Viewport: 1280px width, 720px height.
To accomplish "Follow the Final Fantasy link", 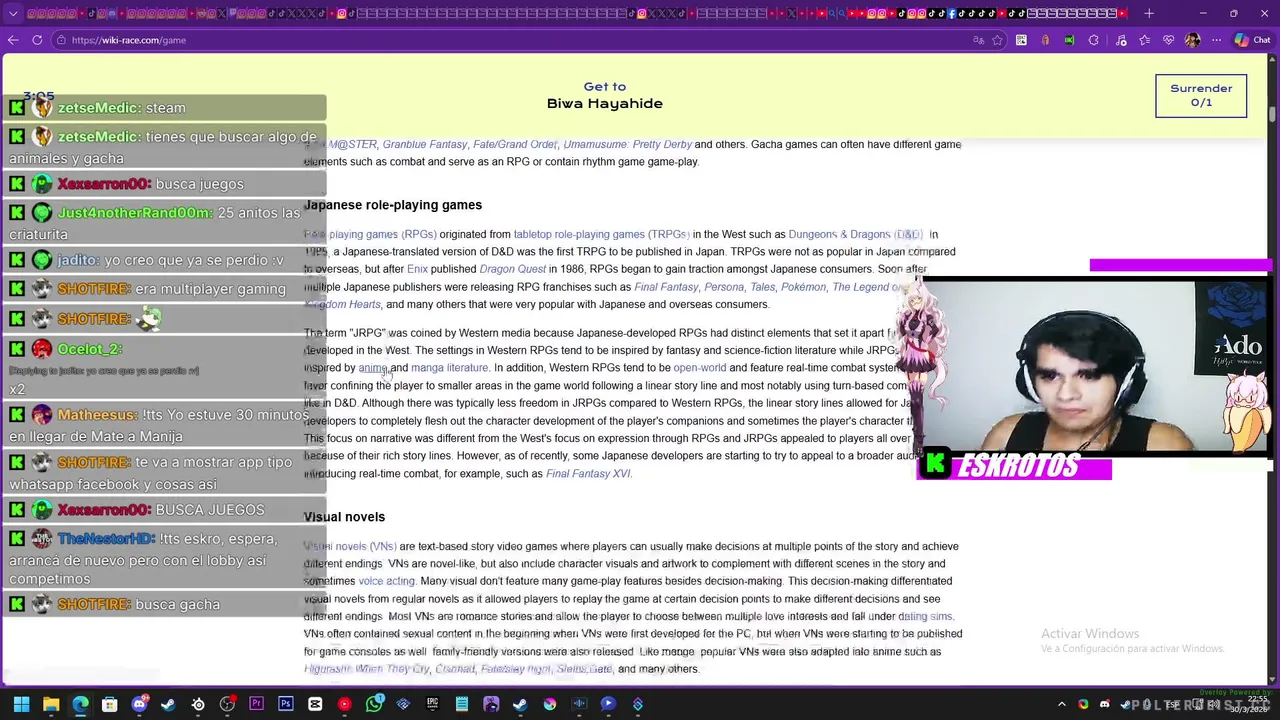I will (666, 287).
